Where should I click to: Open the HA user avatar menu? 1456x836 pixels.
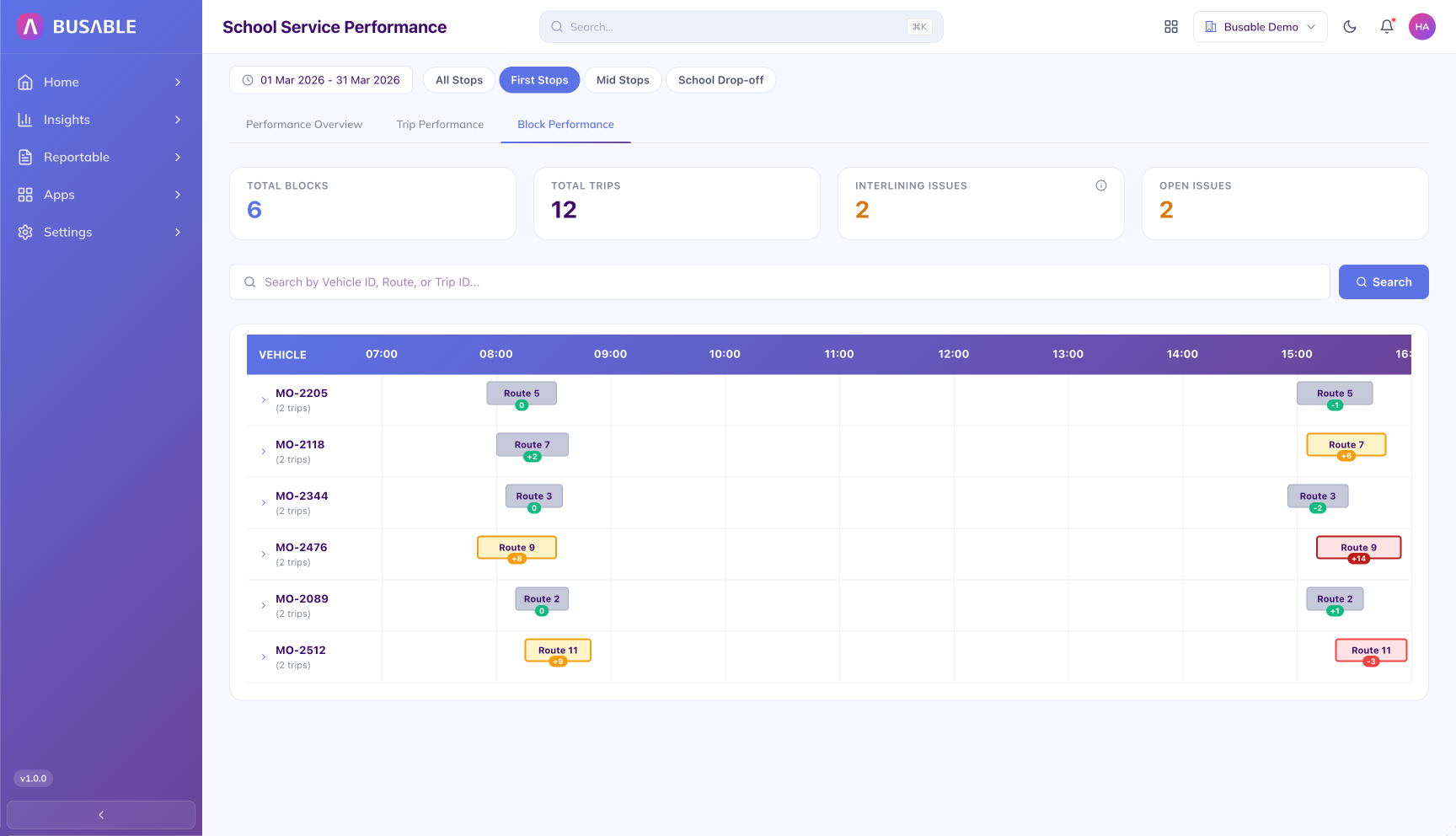(1422, 27)
